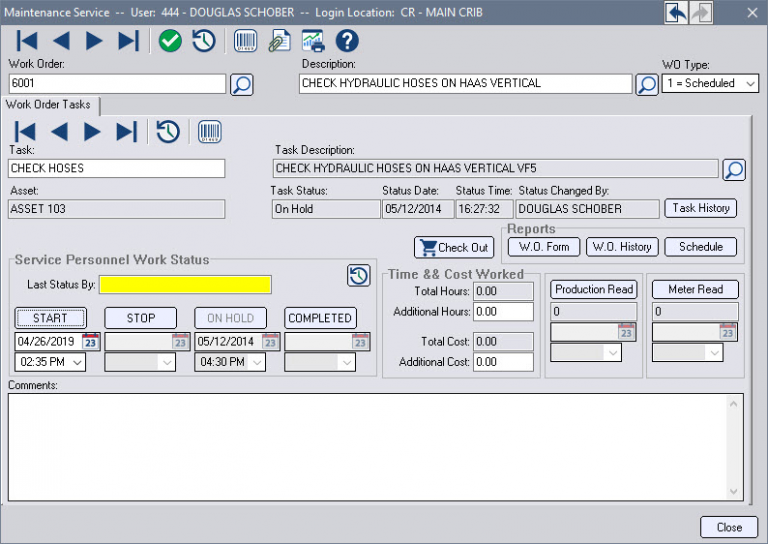The height and width of the screenshot is (544, 768).
Task: Select the Work Order Tasks tab
Action: coord(49,105)
